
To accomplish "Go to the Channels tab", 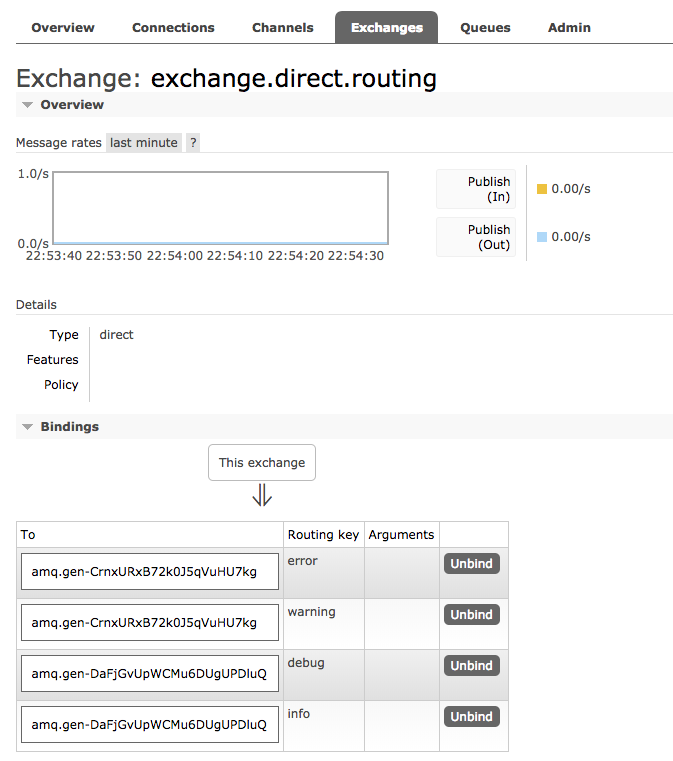I will 283,28.
